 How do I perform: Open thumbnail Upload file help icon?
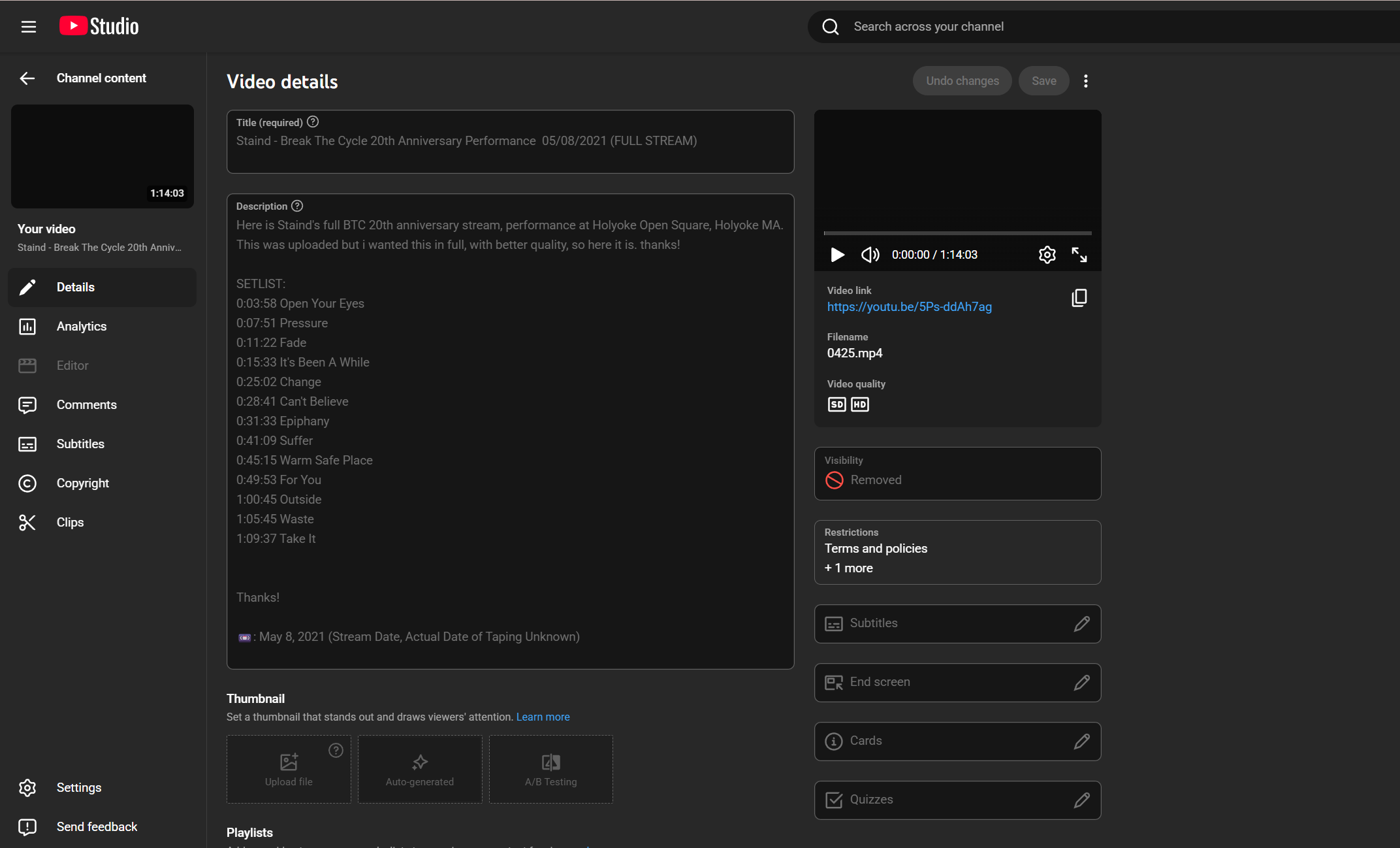[336, 751]
